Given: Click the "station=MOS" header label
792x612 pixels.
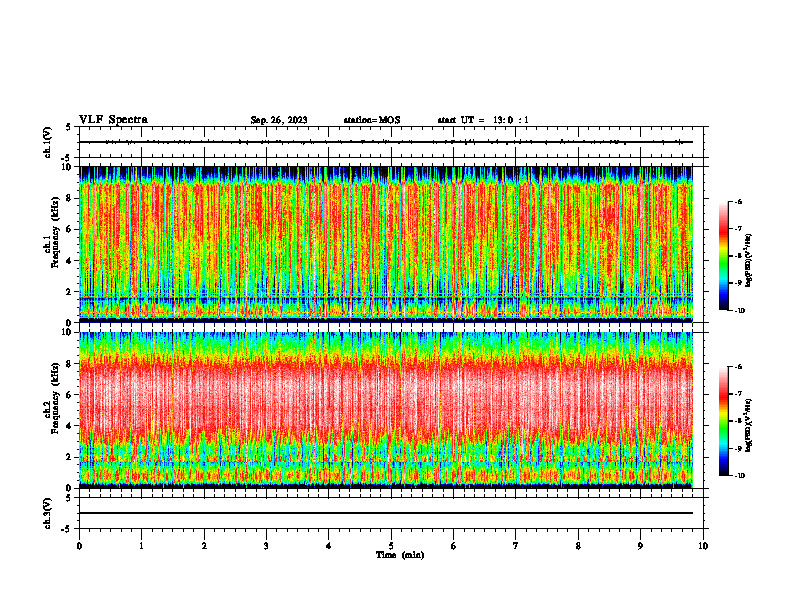Looking at the screenshot, I should 372,120.
